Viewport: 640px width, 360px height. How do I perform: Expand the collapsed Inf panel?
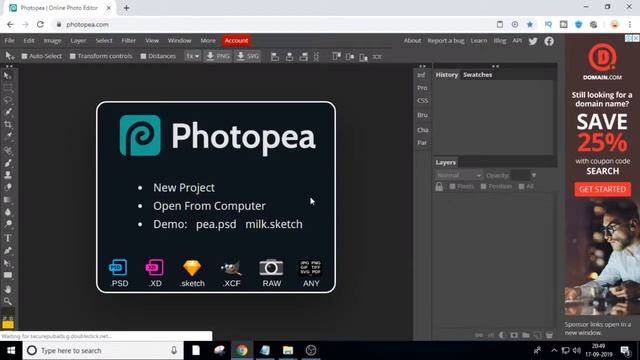422,75
